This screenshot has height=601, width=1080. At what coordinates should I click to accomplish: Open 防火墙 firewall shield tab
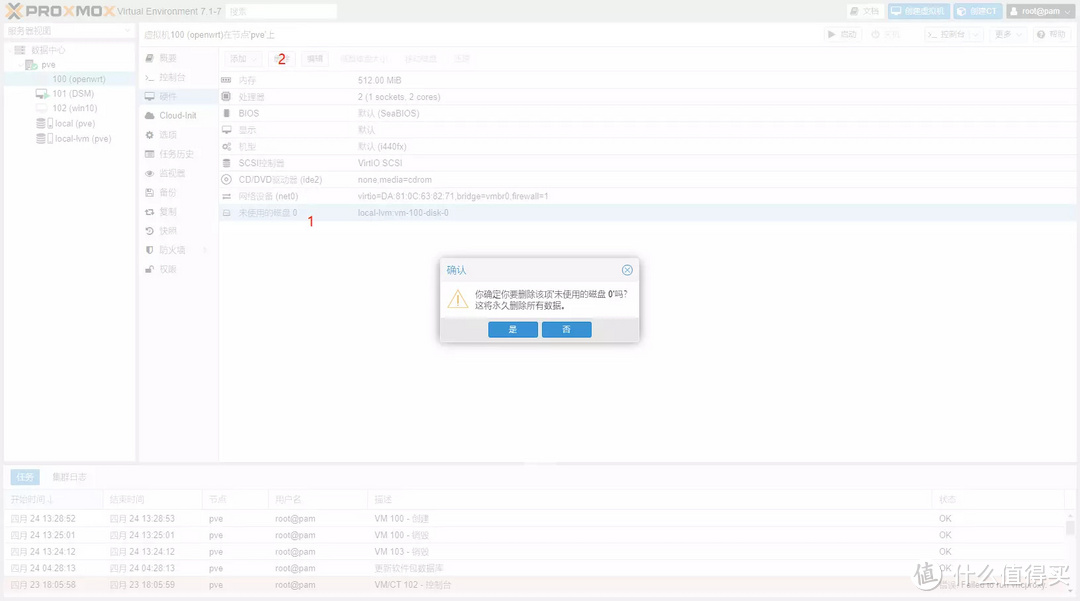point(178,250)
